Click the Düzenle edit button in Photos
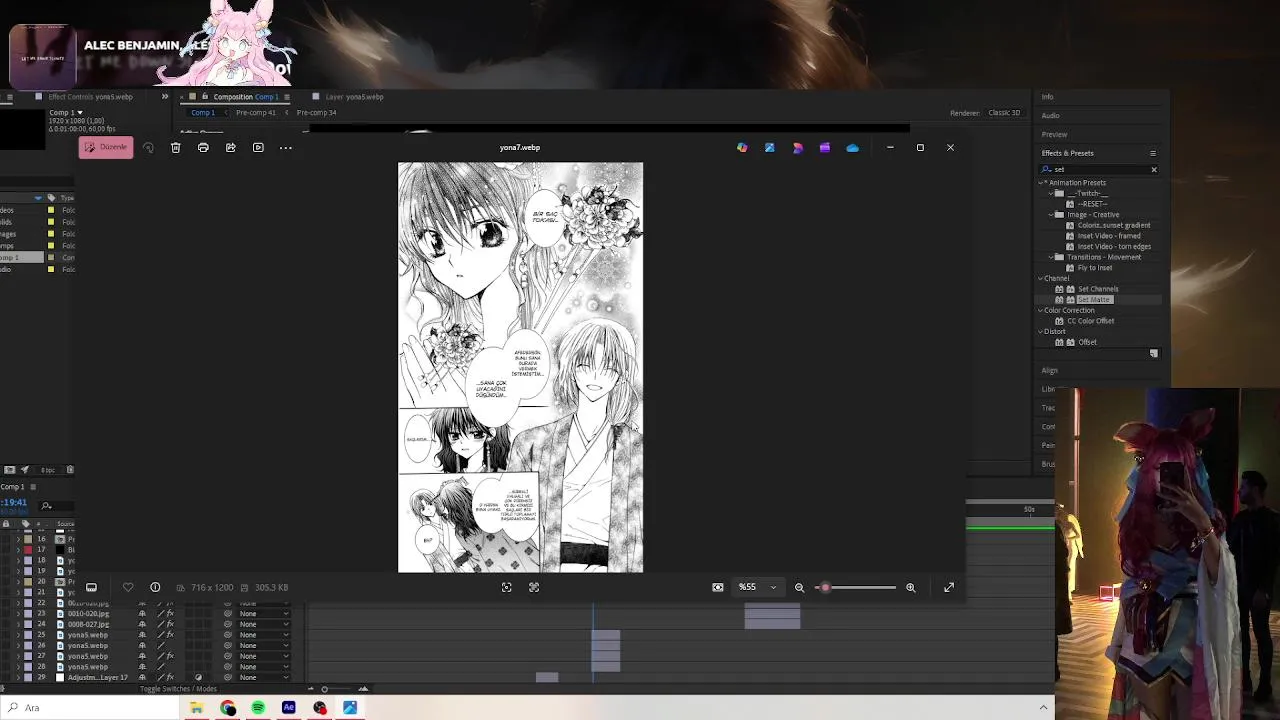This screenshot has width=1280, height=720. click(106, 147)
